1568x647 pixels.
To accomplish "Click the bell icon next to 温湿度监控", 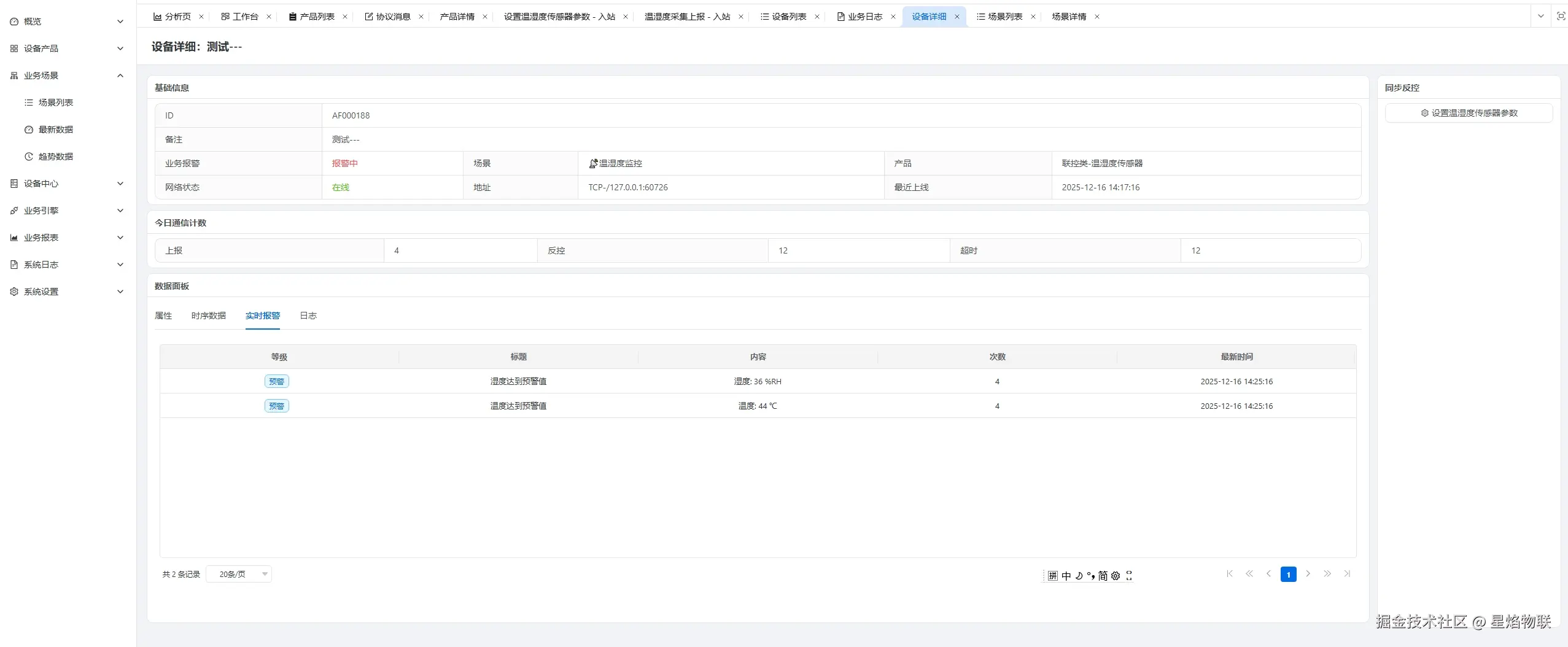I will pyautogui.click(x=592, y=163).
